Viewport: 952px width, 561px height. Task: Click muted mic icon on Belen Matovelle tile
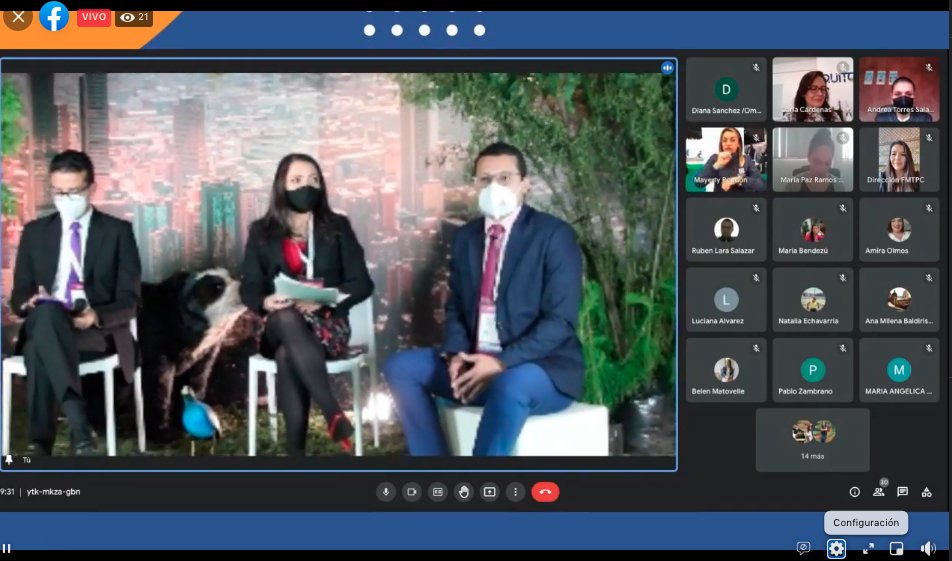click(756, 348)
